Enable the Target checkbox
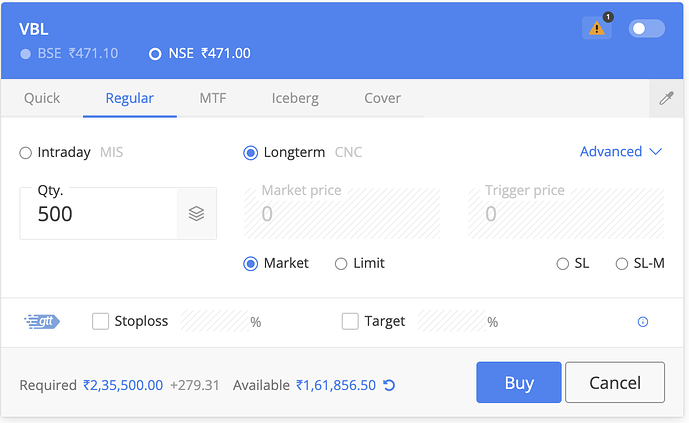This screenshot has height=423, width=689. click(x=350, y=321)
